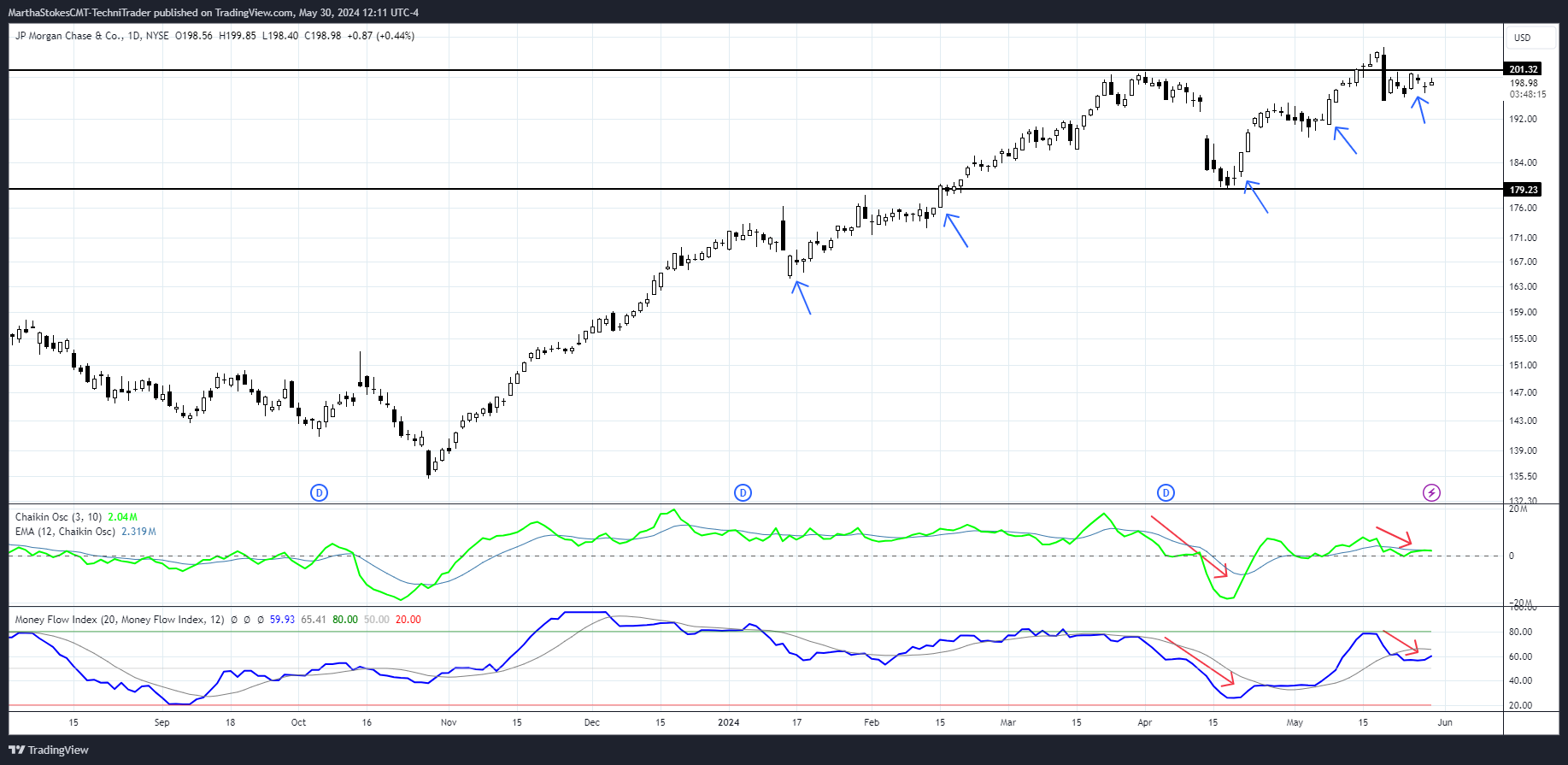
Task: Click the EMA value 2.319M
Action: pos(138,532)
